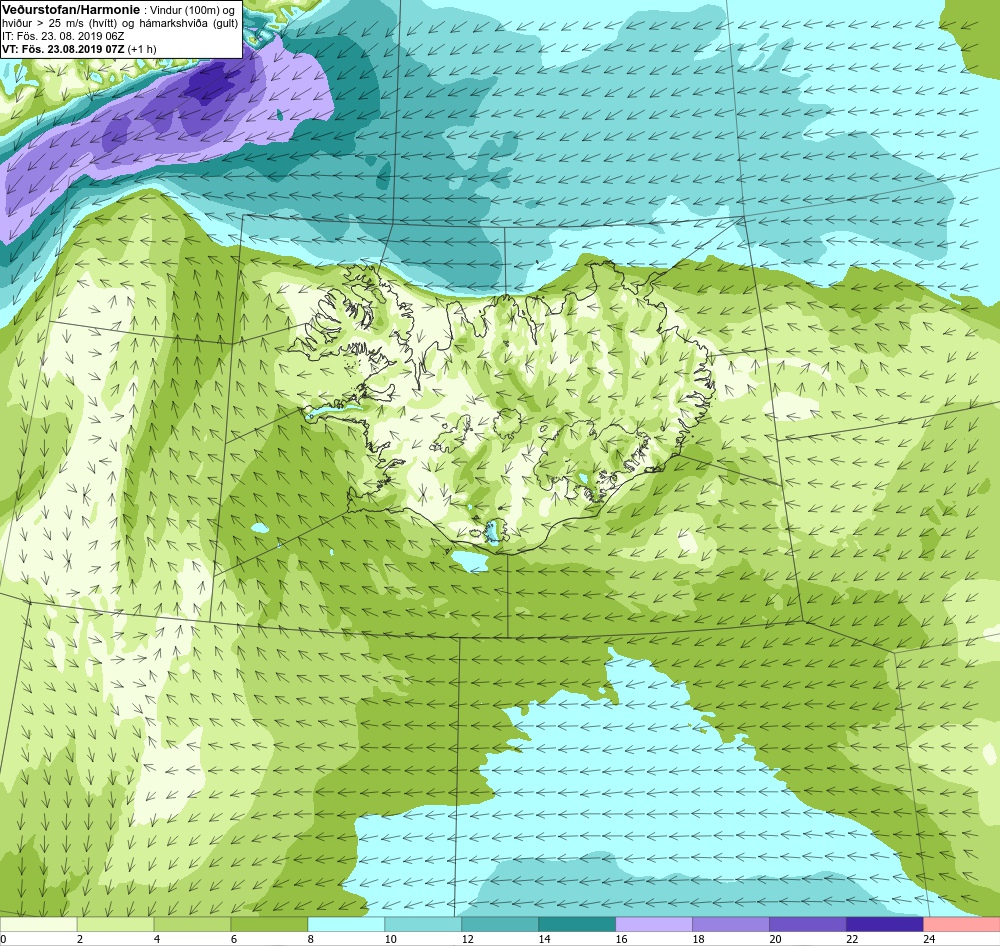
Task: Click the 'IT: Fös. 23. 08. 2019 06Z' text
Action: pyautogui.click(x=63, y=36)
